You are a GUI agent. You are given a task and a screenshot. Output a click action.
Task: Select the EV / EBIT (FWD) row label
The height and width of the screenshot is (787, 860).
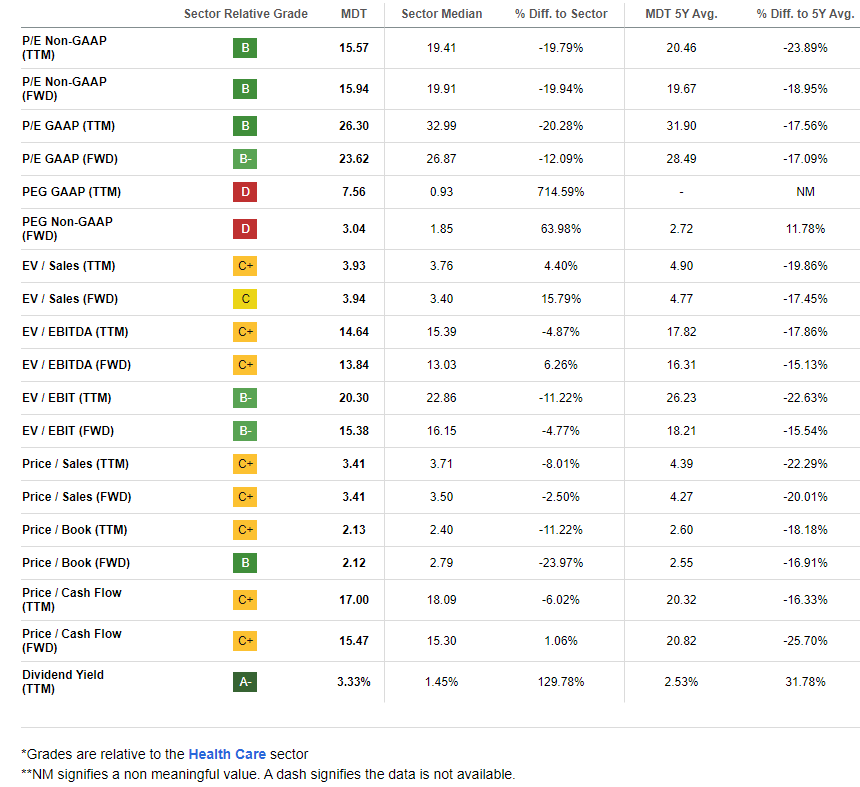click(x=68, y=431)
